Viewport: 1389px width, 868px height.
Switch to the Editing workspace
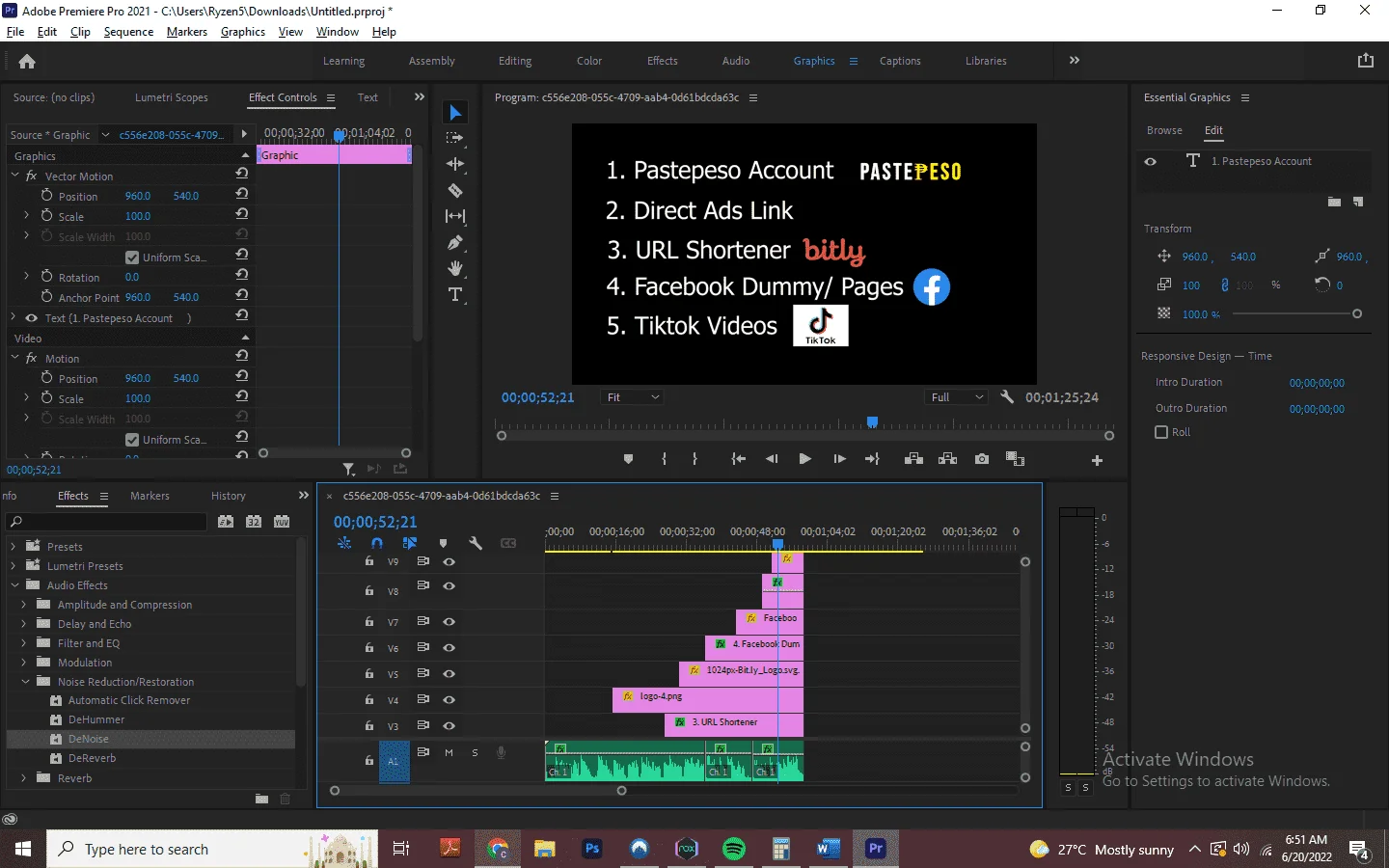(x=515, y=61)
